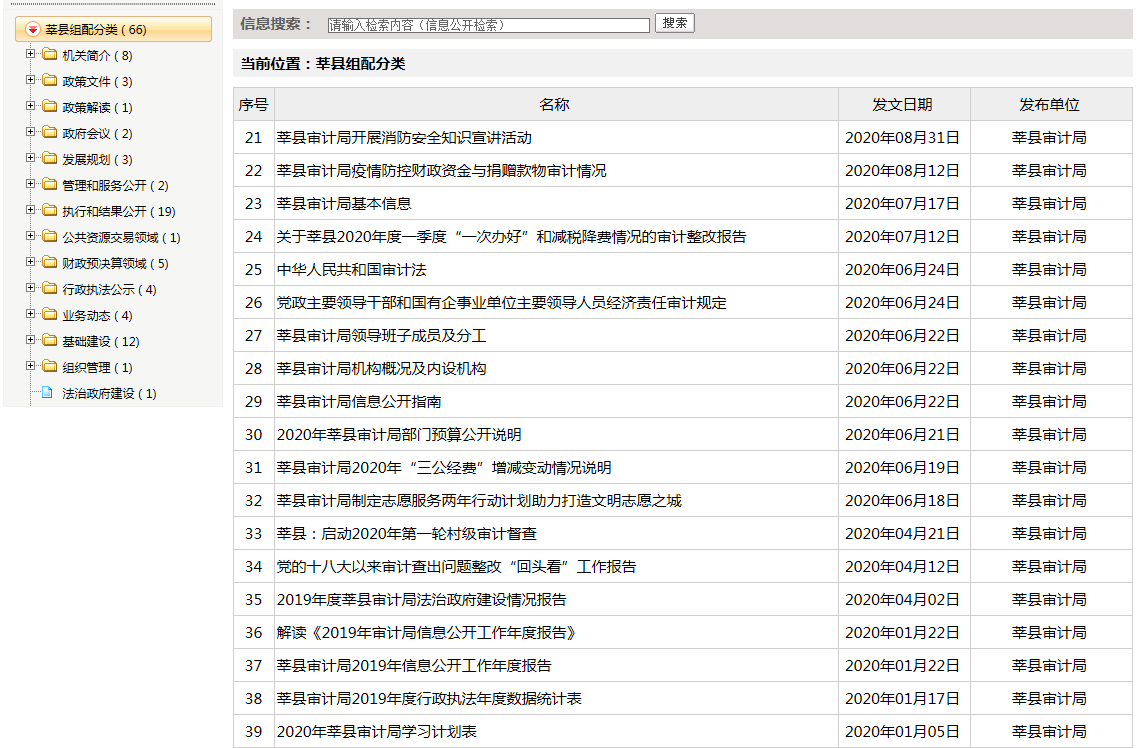The height and width of the screenshot is (748, 1146).
Task: Click the folder icon beside 业务动态
Action: point(50,314)
